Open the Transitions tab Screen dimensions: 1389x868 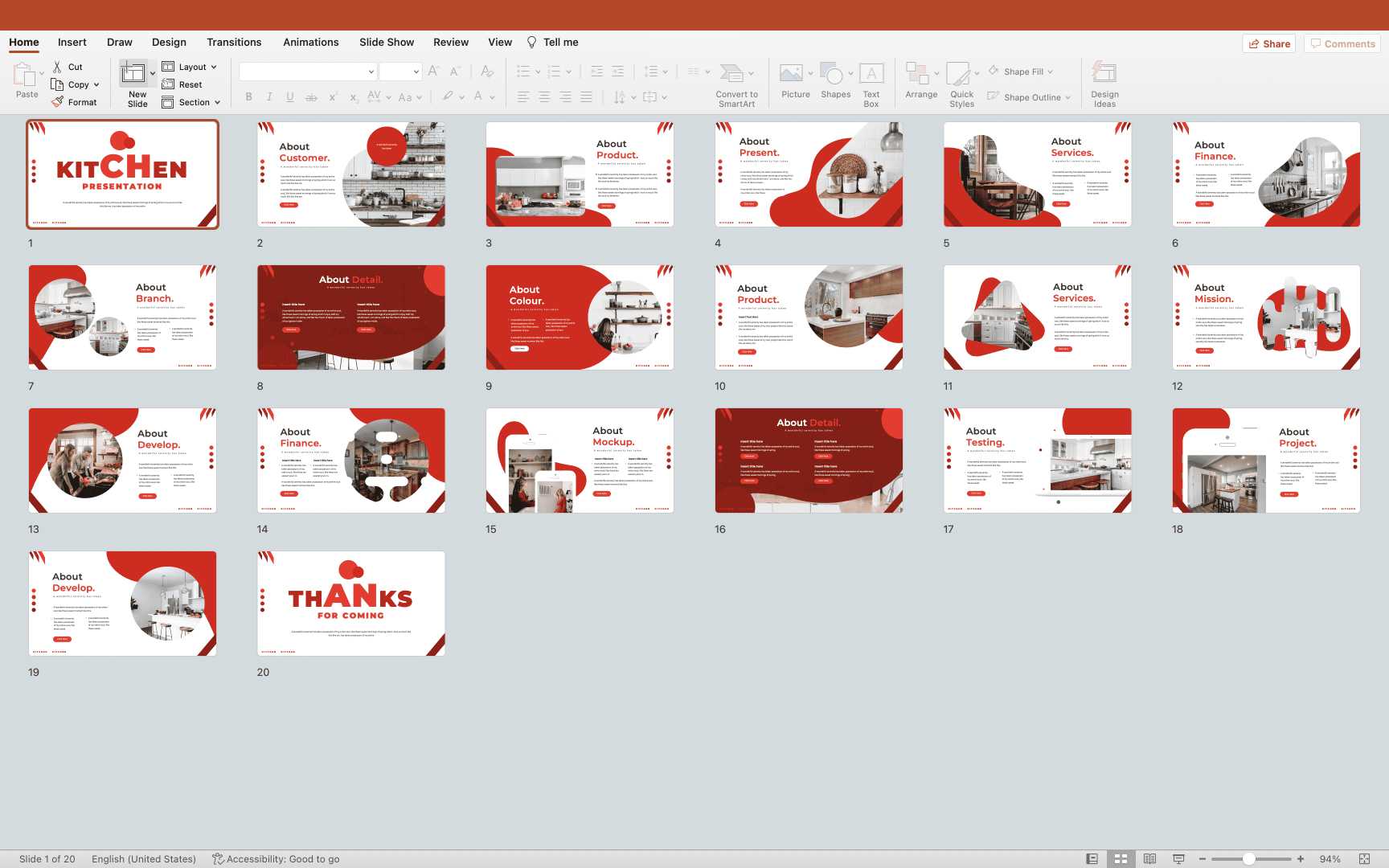coord(234,43)
